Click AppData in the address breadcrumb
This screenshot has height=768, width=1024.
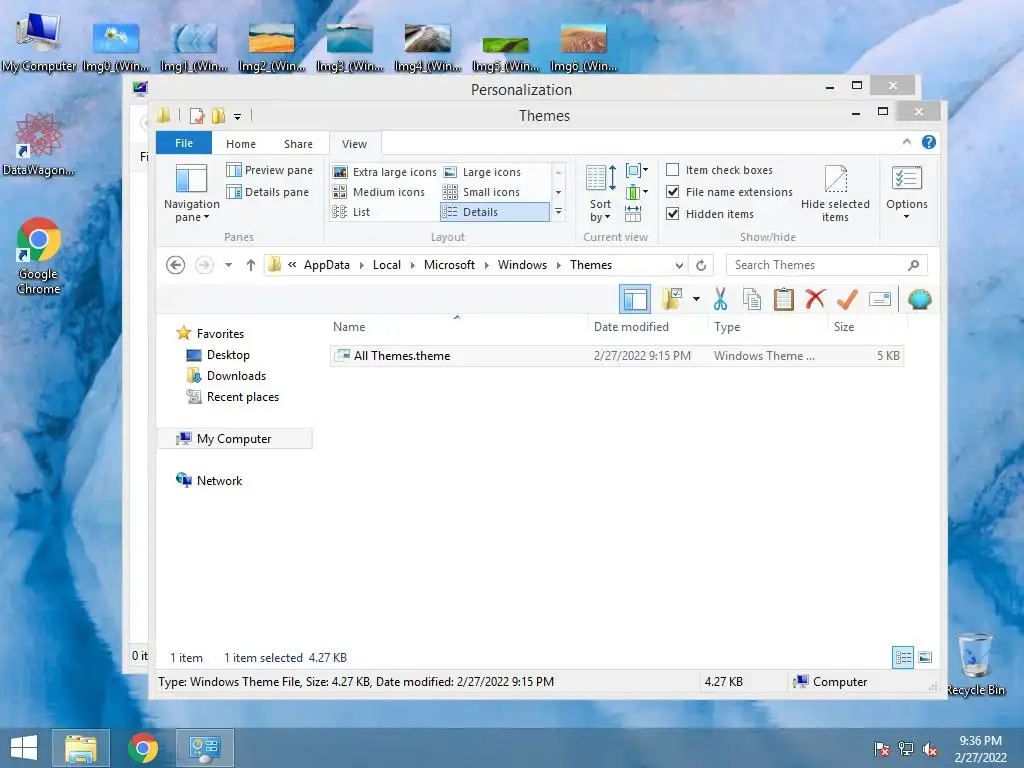click(x=327, y=264)
